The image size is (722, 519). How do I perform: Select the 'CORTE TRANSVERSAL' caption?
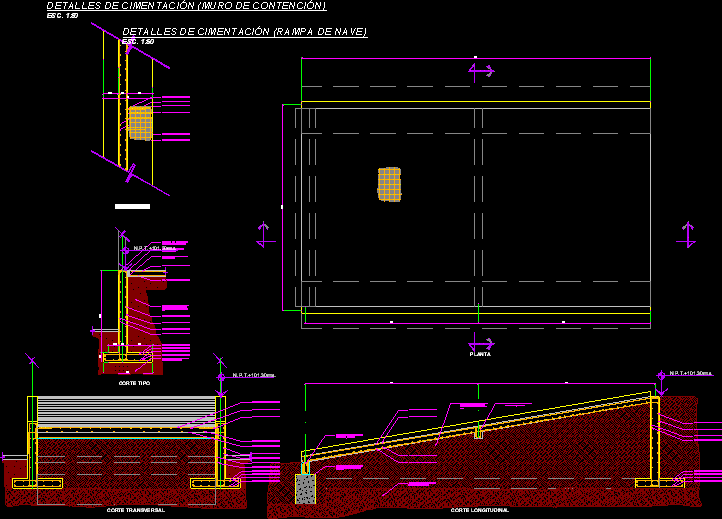[x=135, y=510]
